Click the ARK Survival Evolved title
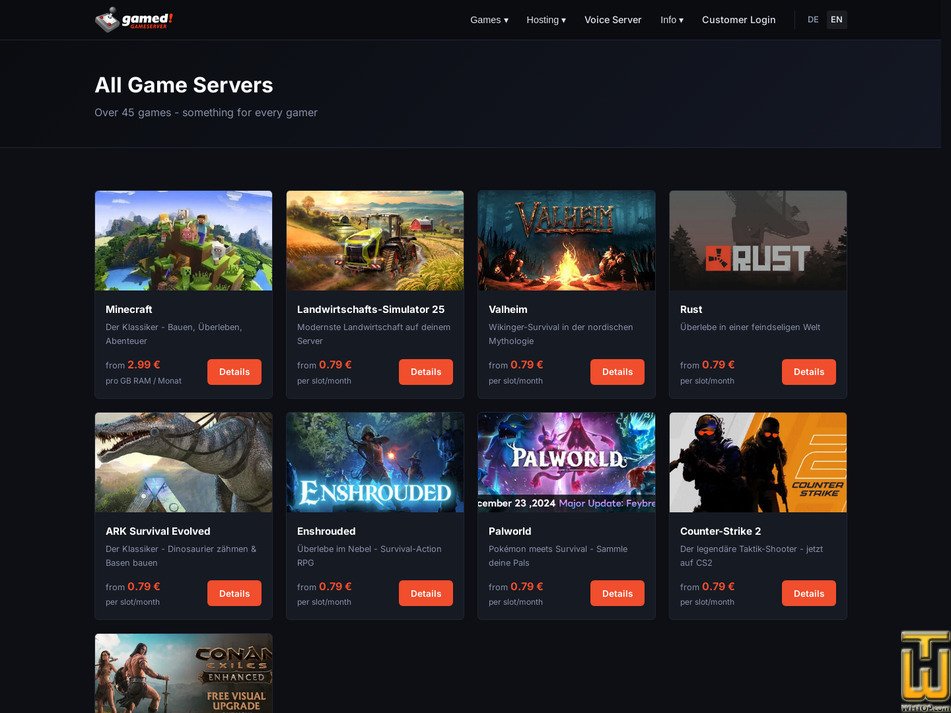The height and width of the screenshot is (713, 951). (x=158, y=531)
